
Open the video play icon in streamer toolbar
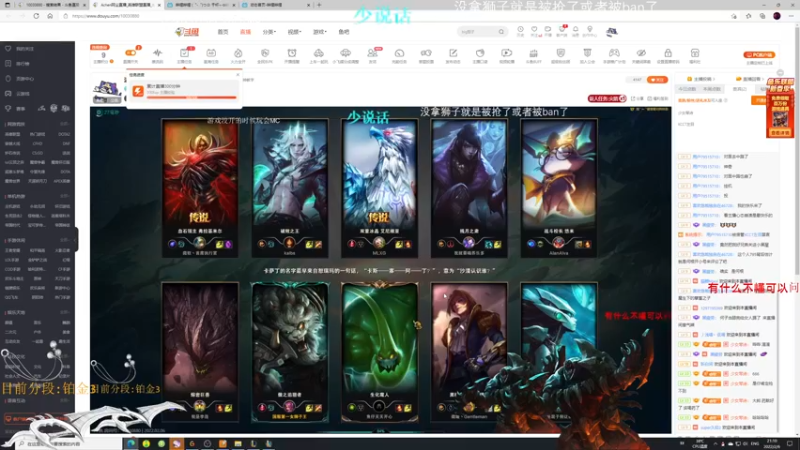(x=507, y=53)
